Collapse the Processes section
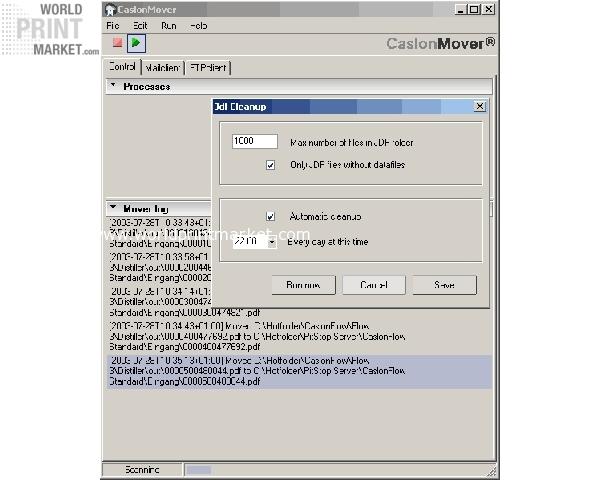The height and width of the screenshot is (480, 600). (x=113, y=85)
